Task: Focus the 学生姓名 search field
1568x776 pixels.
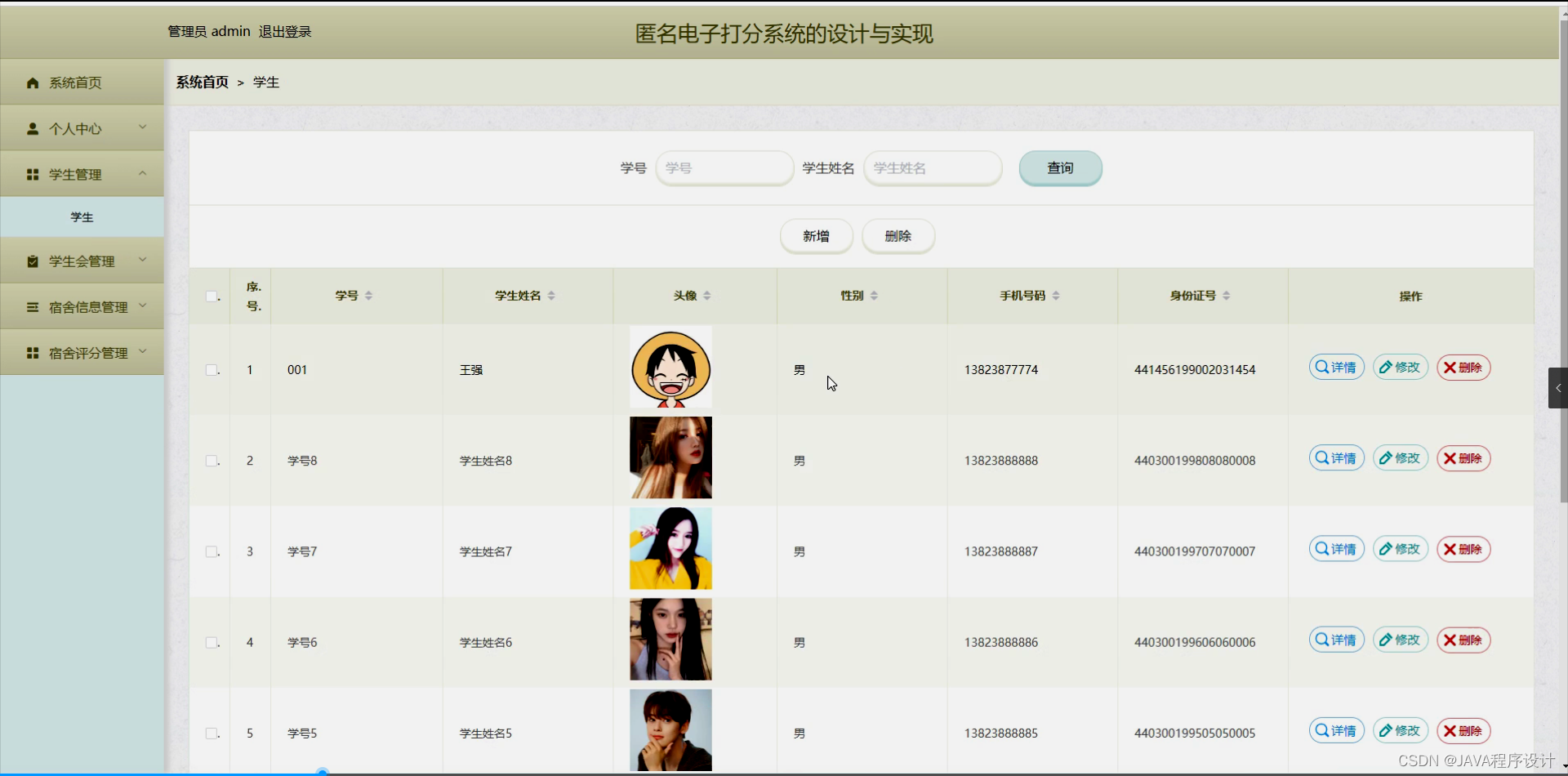Action: click(933, 167)
